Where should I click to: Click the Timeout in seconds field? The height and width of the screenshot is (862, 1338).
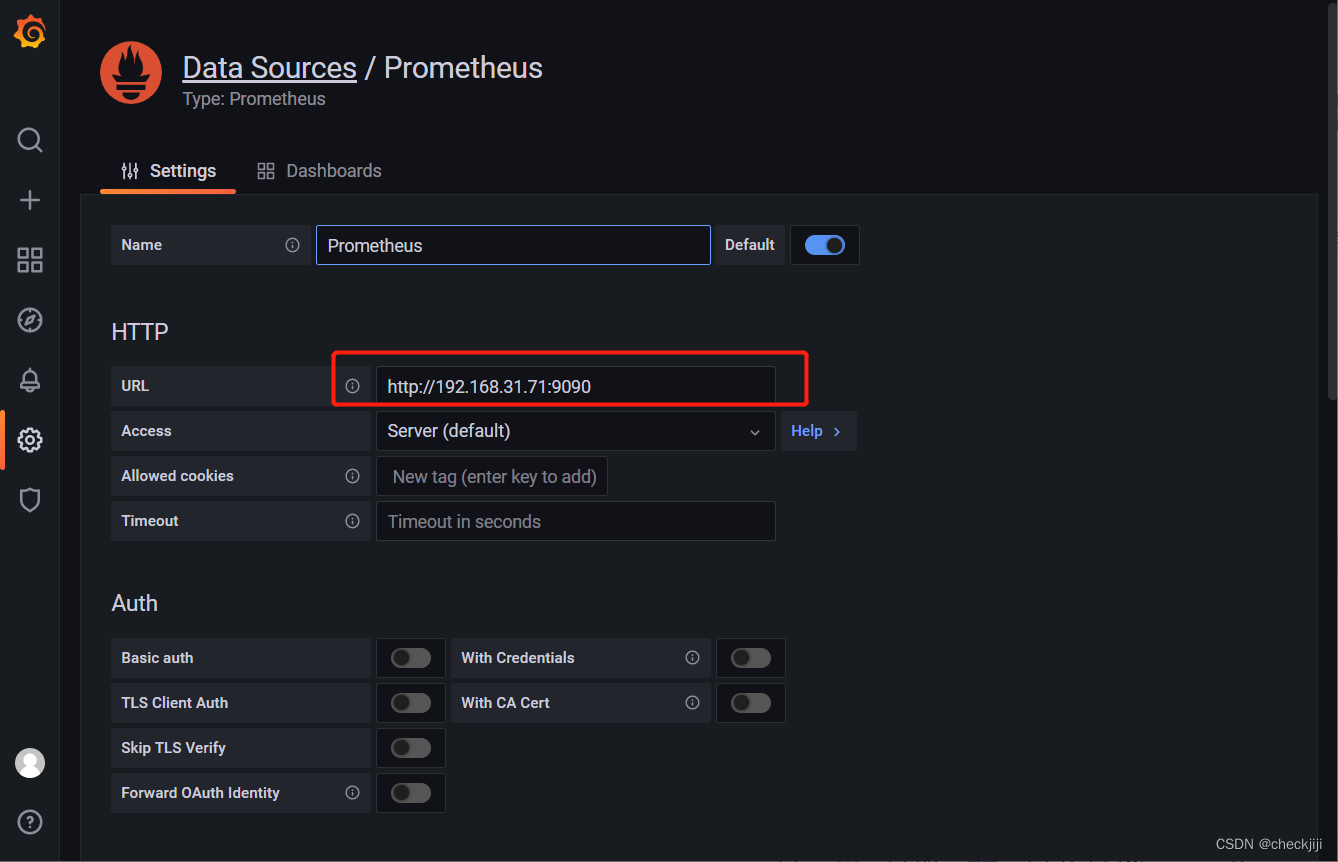click(x=575, y=521)
